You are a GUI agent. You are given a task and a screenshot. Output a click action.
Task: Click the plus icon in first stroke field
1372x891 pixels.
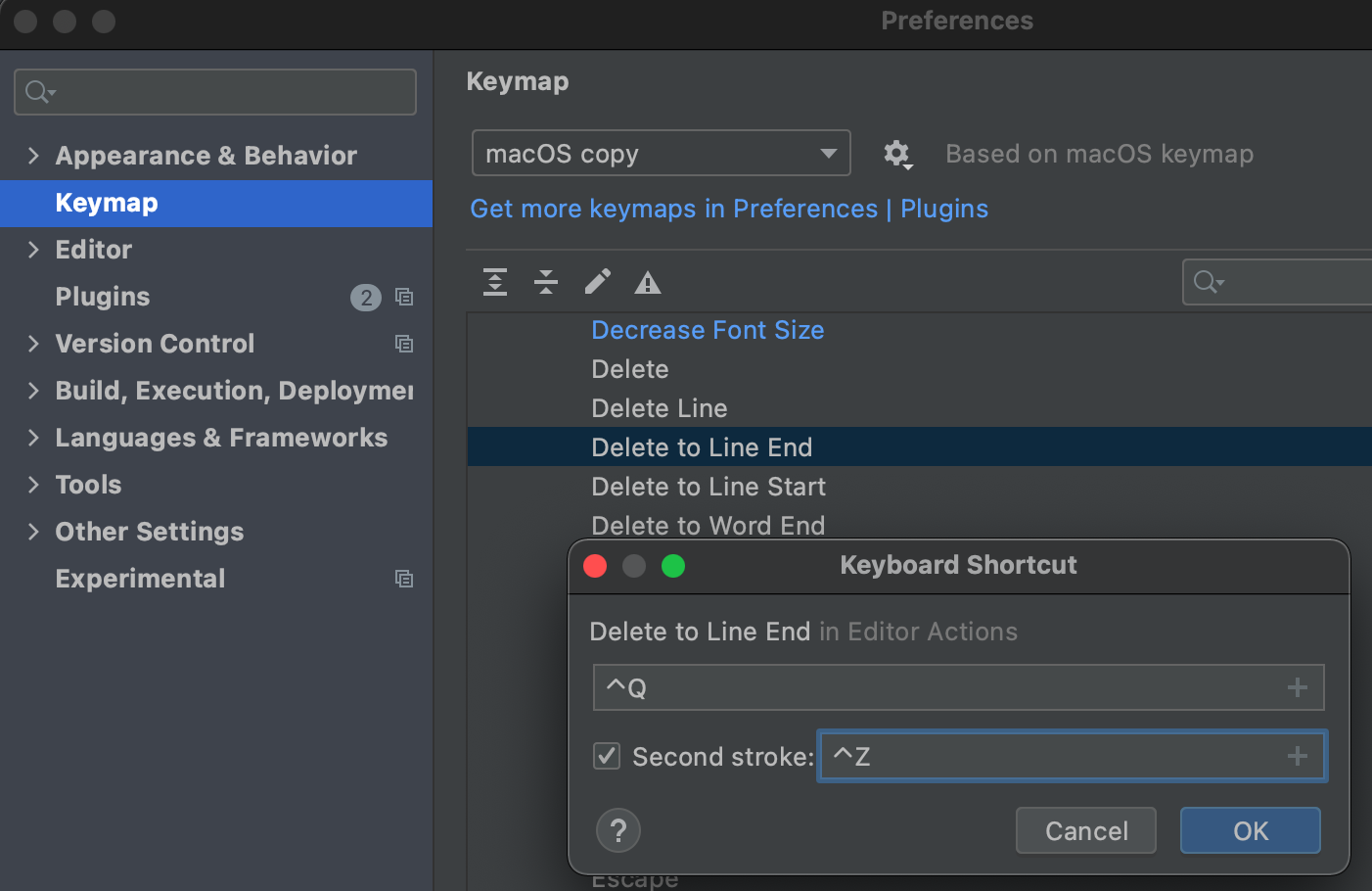[1298, 687]
